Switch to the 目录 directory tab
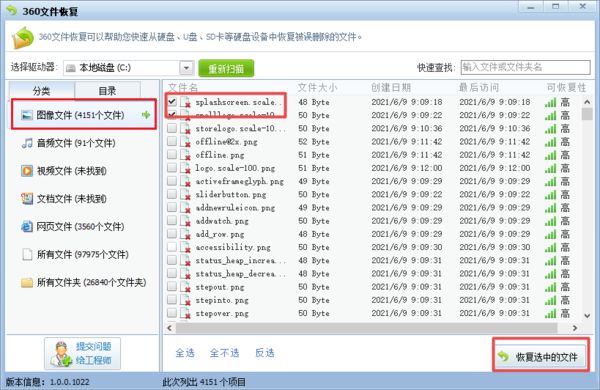600x390 pixels. coord(108,91)
